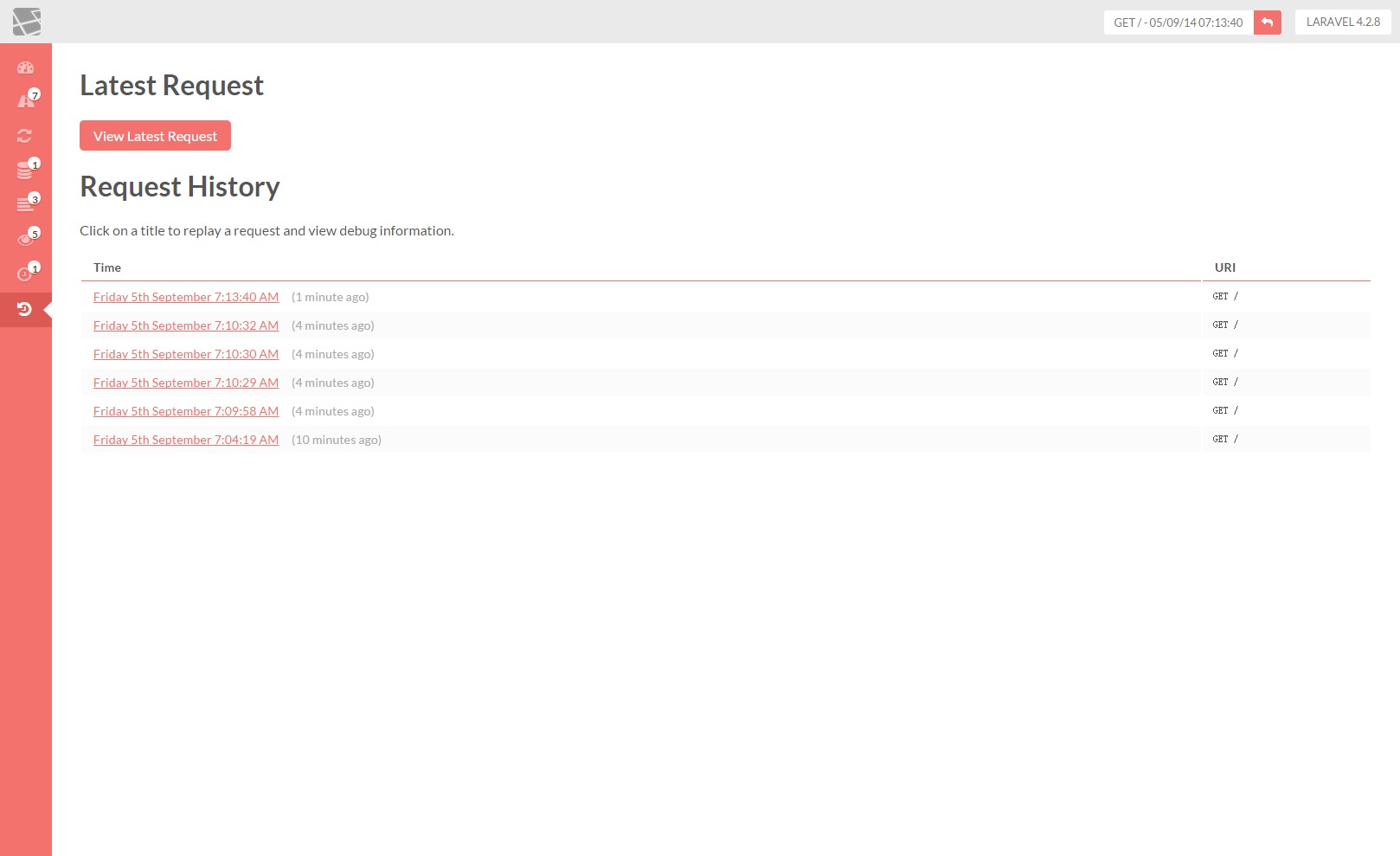This screenshot has width=1400, height=856.
Task: Click the GET / - 05/09/14 07:13:40 label
Action: tap(1178, 23)
